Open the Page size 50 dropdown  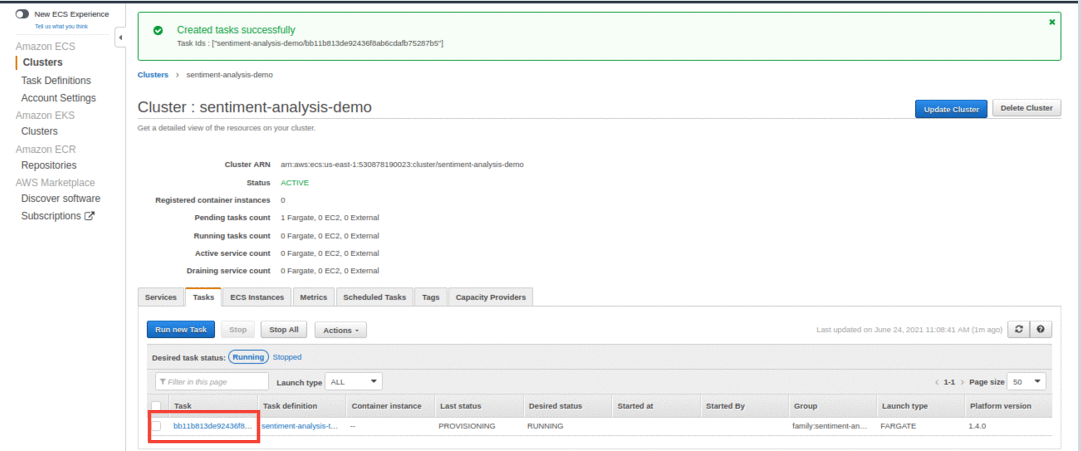(1027, 381)
